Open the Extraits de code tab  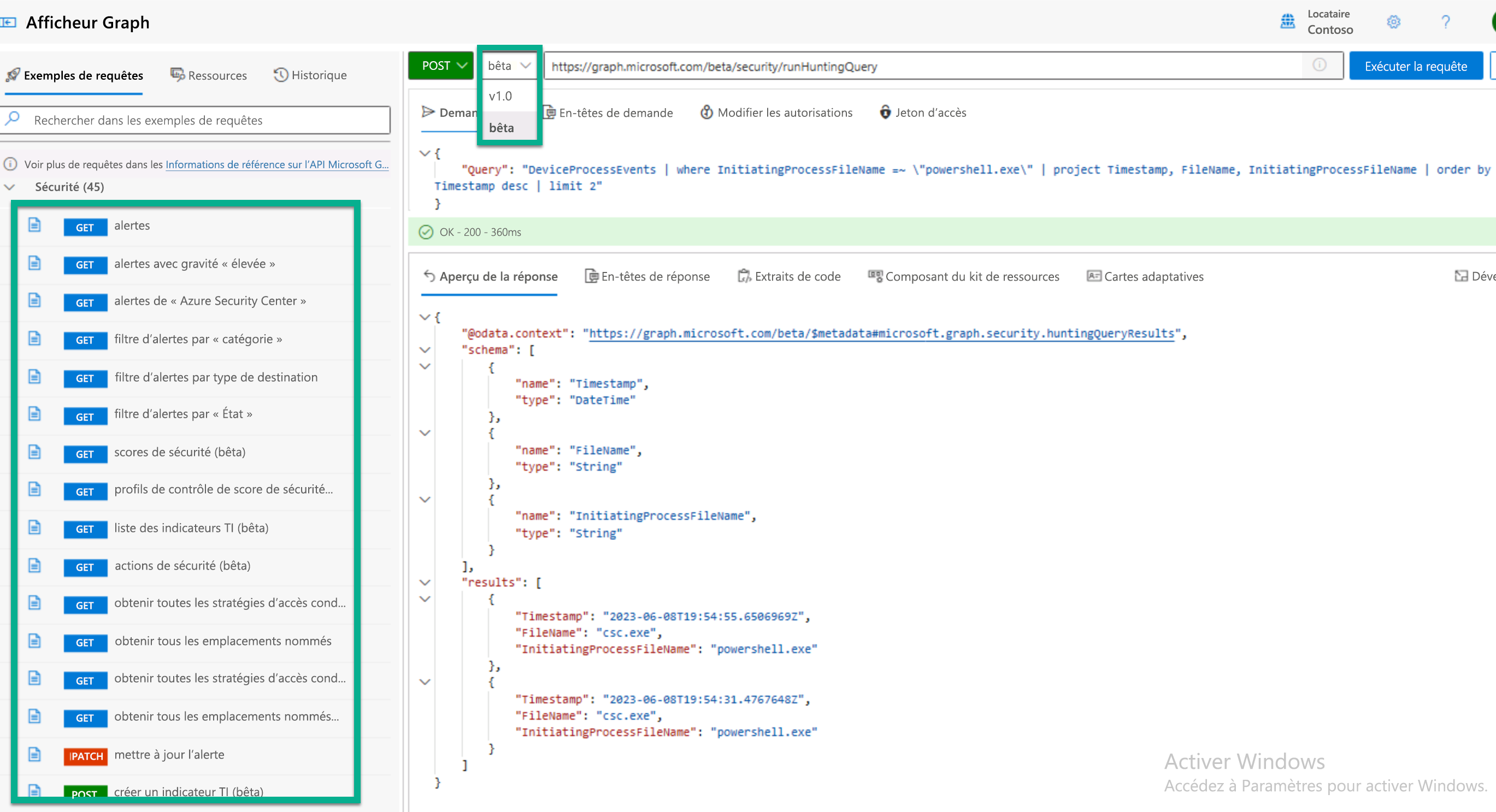(x=788, y=276)
